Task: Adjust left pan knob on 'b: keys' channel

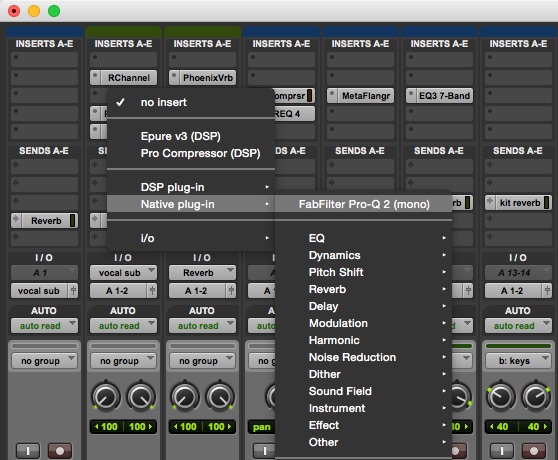Action: [501, 396]
